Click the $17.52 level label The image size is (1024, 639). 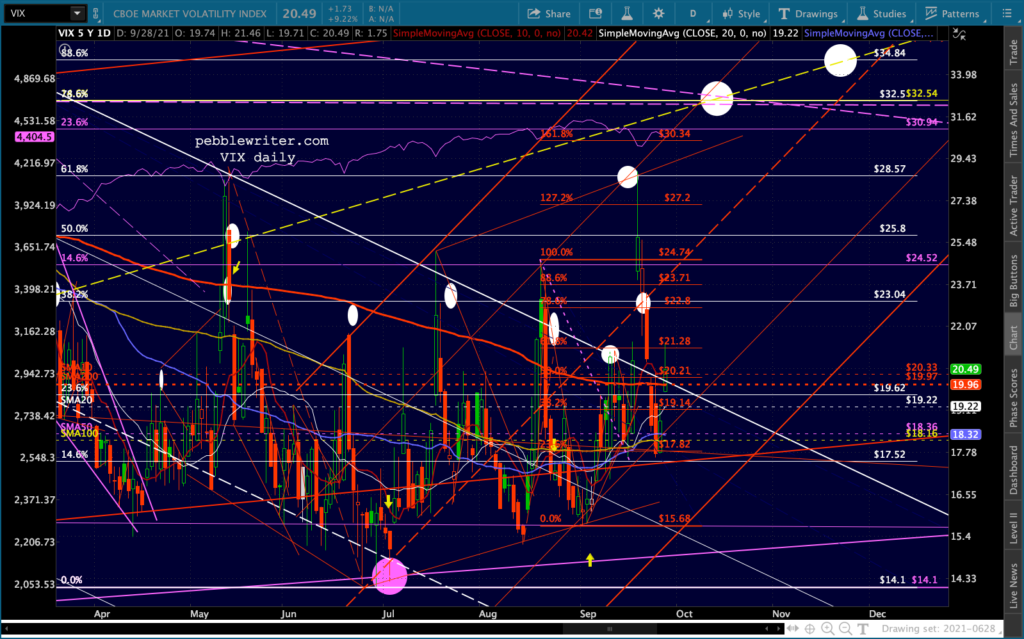pyautogui.click(x=889, y=454)
